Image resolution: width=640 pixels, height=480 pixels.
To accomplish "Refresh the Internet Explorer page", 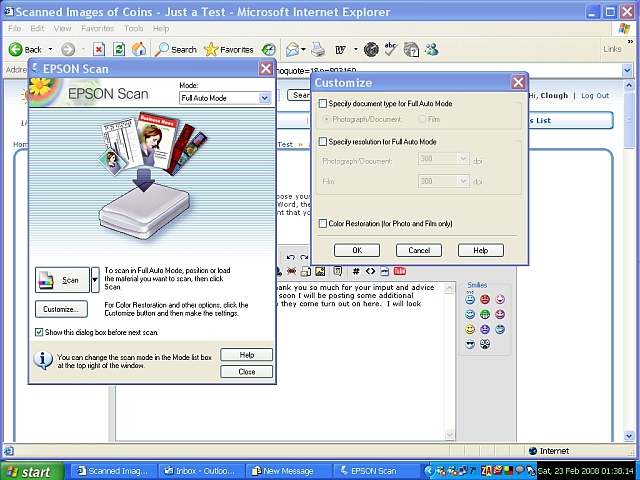I will tap(119, 49).
